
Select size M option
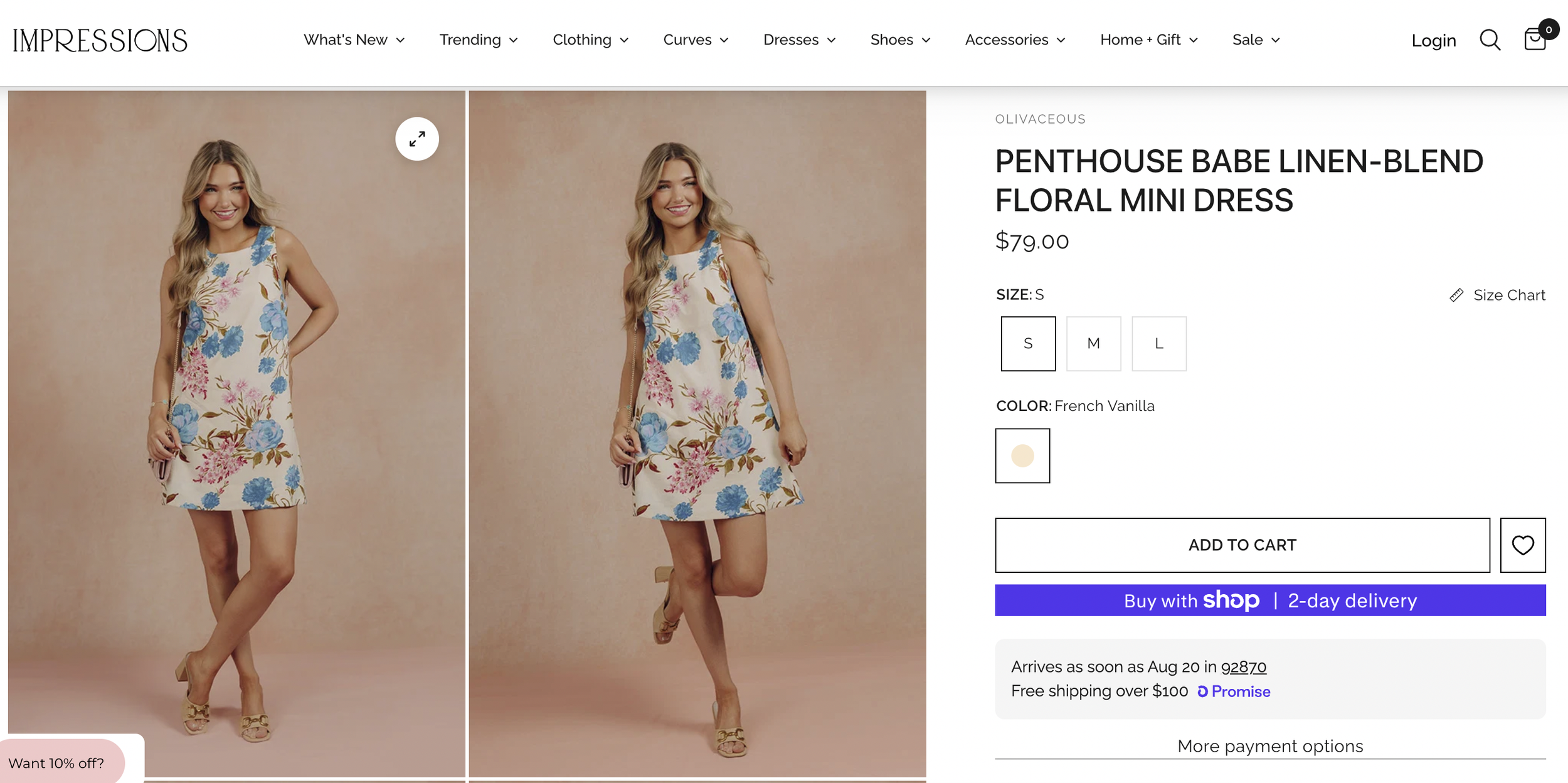[1093, 344]
